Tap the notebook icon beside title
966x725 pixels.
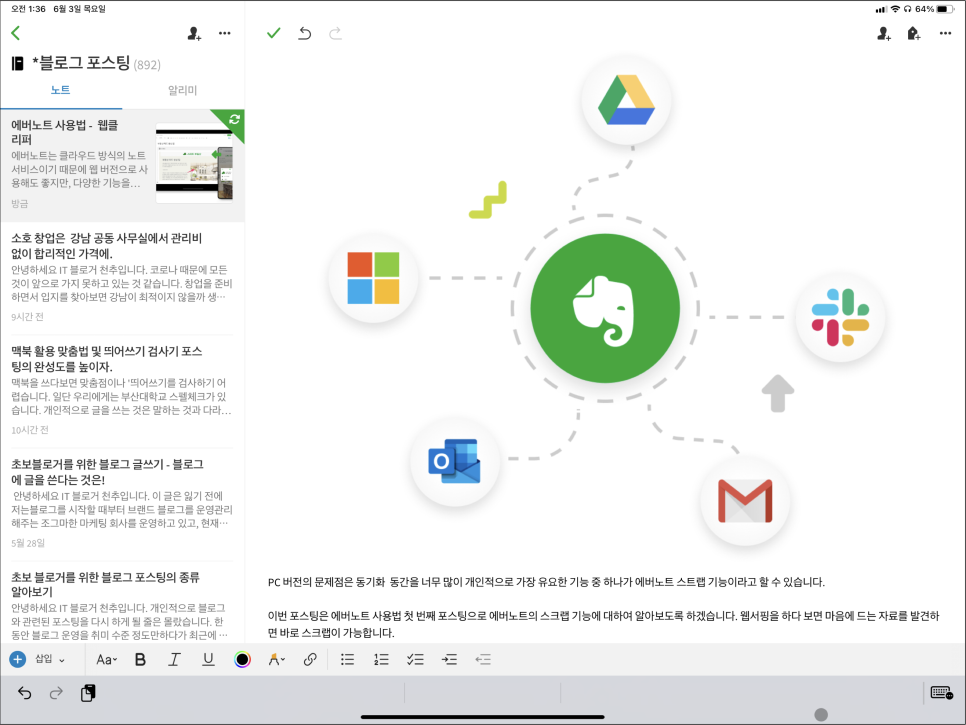(x=18, y=63)
